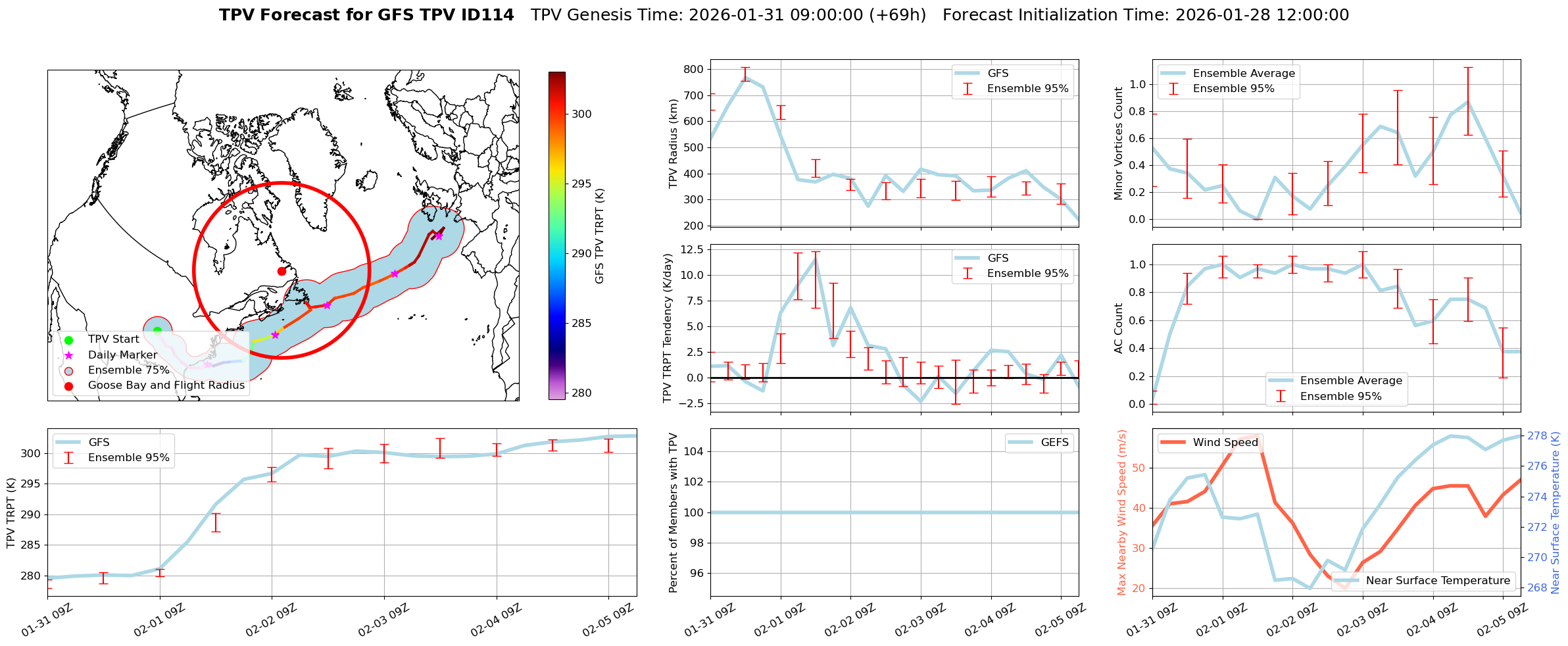Click the 300 tick label on the colorbar
The width and height of the screenshot is (1568, 646).
(581, 114)
